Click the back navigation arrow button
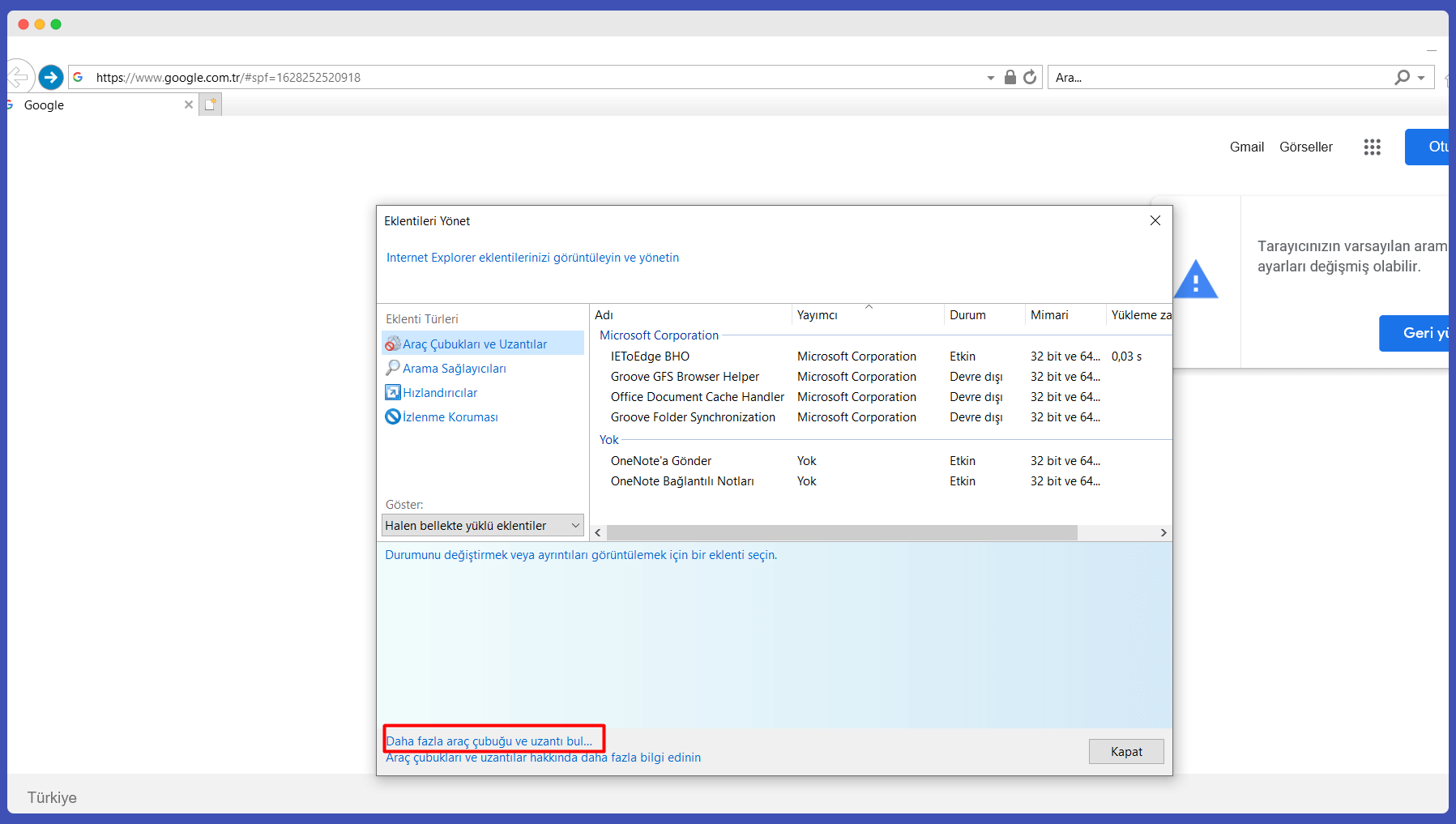 [x=19, y=78]
